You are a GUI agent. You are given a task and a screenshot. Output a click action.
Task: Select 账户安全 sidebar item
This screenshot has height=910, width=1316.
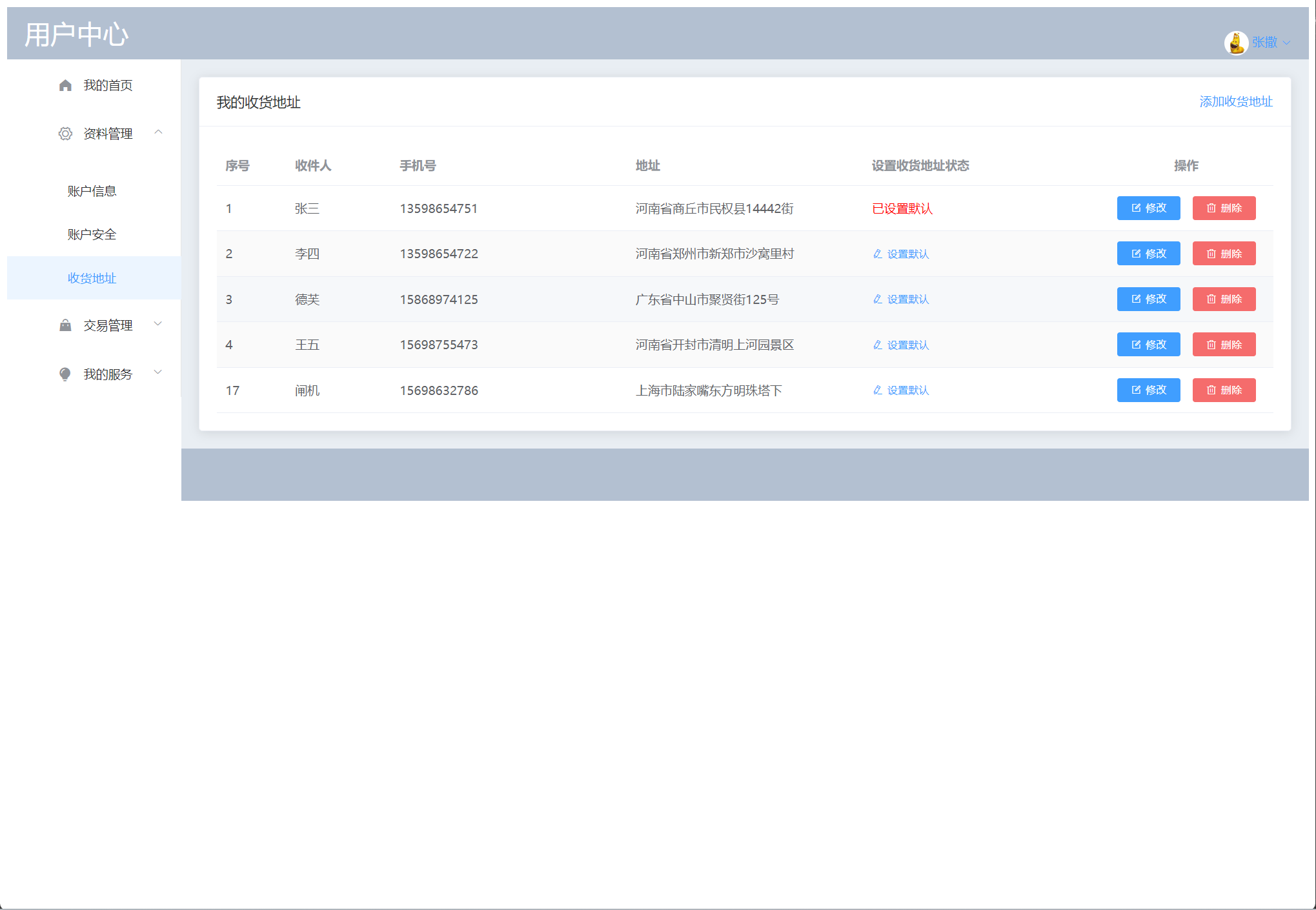pos(92,234)
